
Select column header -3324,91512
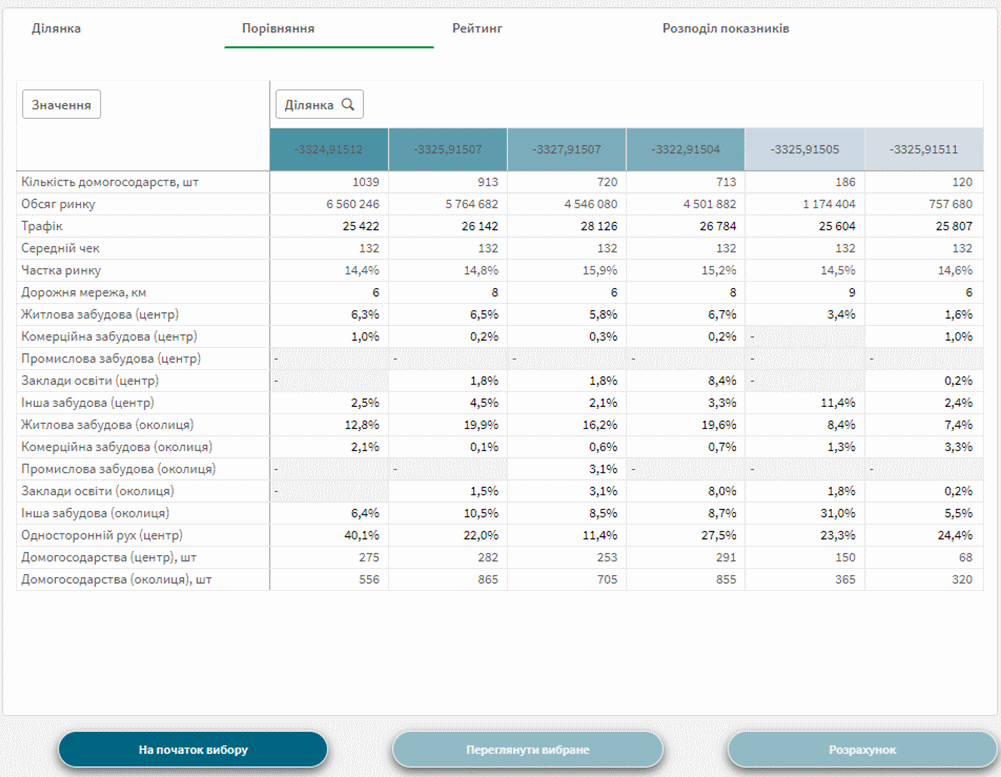328,150
